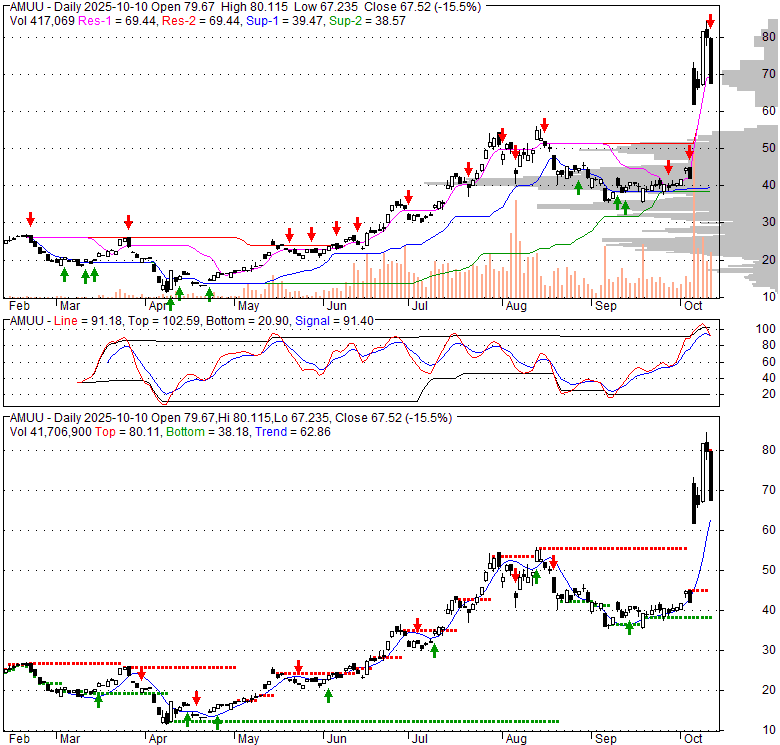
Task: Click the Res-1 = 69.44 label
Action: pos(116,21)
